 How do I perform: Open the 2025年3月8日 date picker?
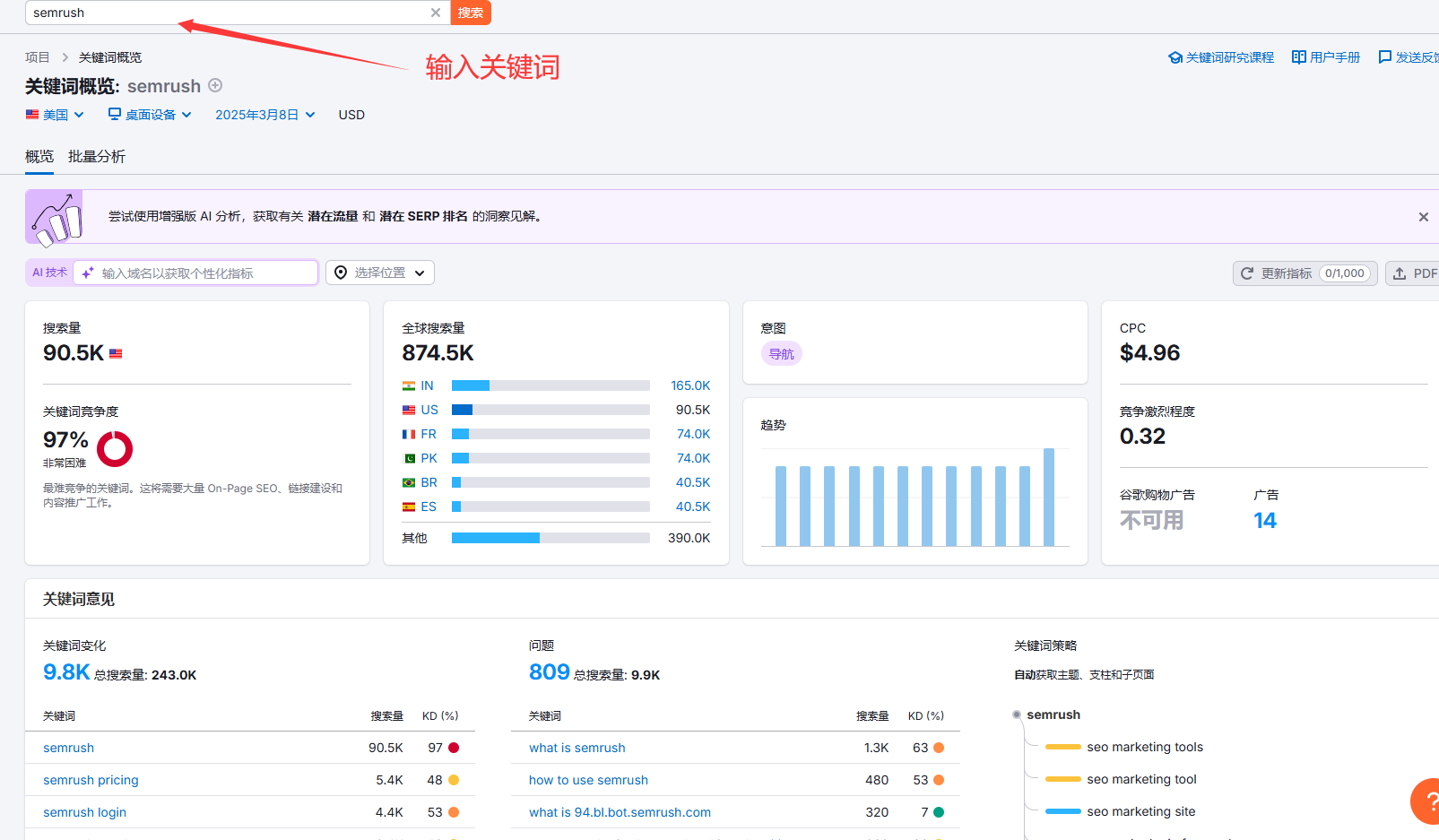click(x=264, y=115)
